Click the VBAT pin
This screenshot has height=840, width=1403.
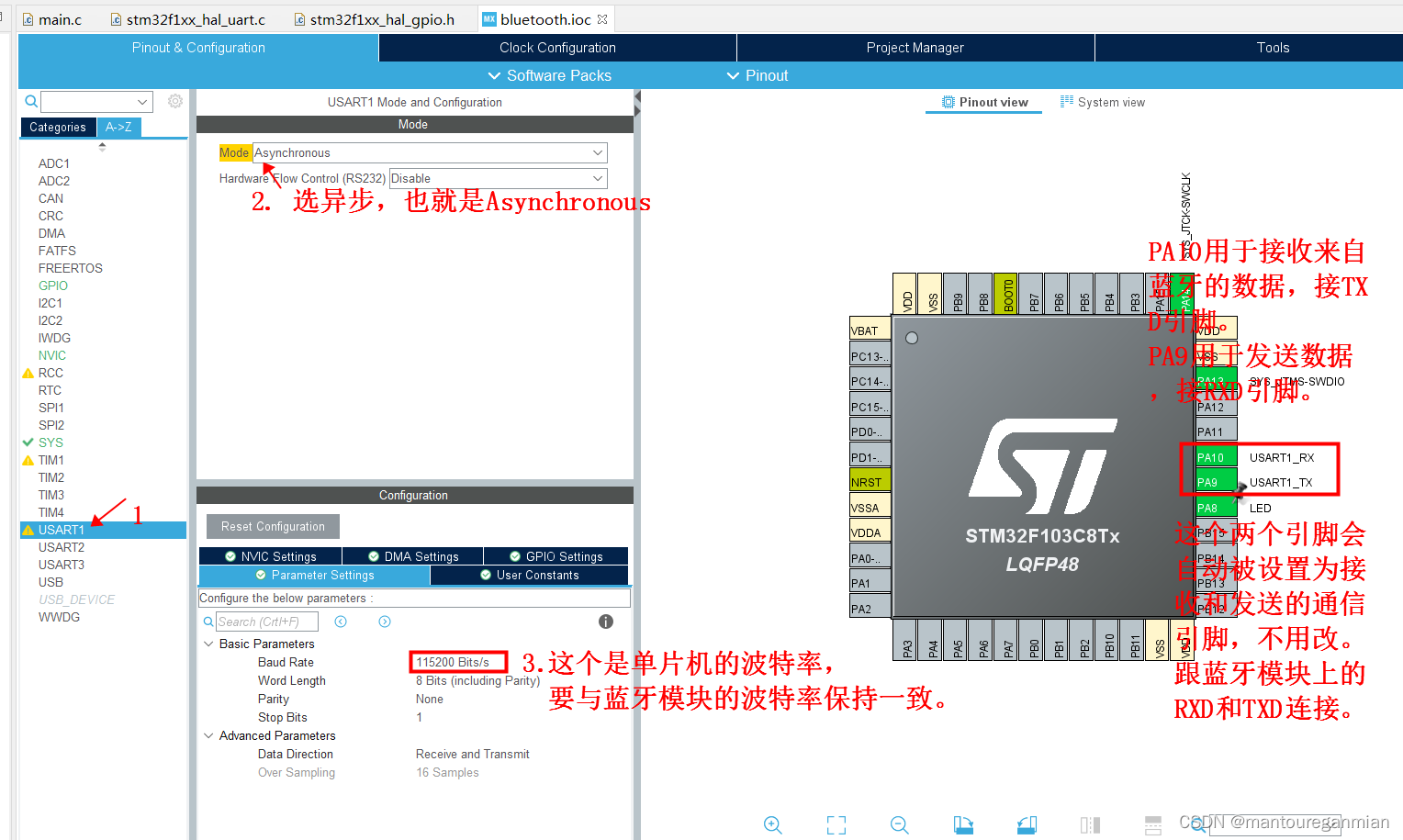870,330
